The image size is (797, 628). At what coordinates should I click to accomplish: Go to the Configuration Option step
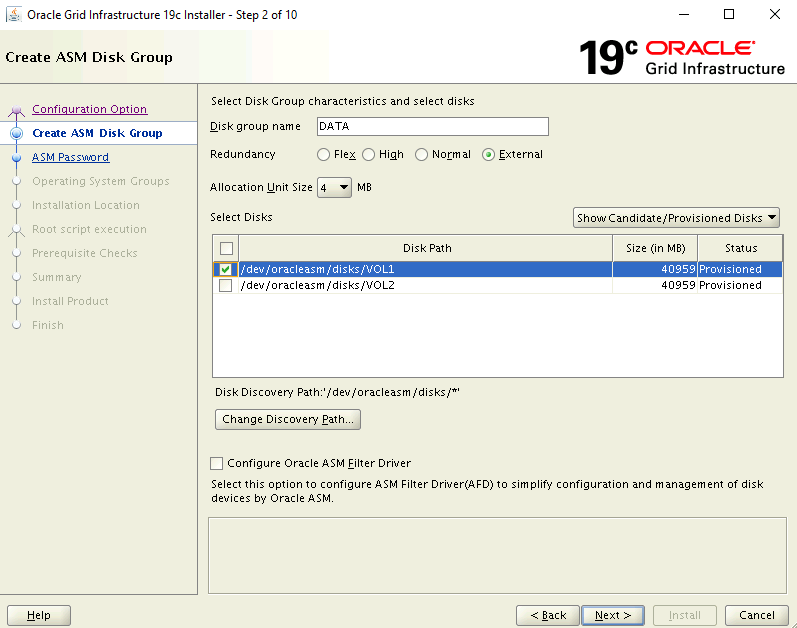click(89, 109)
